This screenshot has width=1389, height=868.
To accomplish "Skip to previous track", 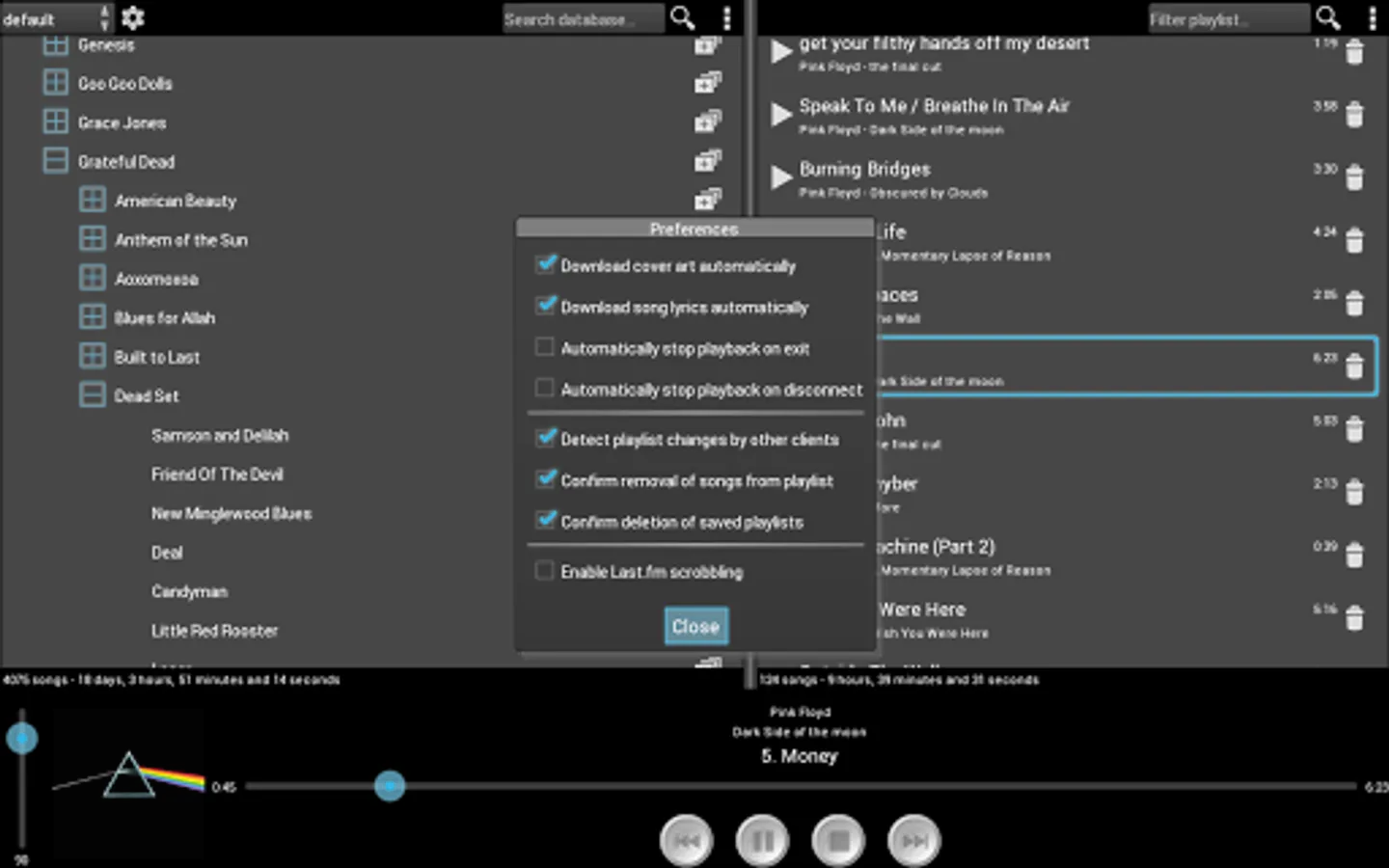I will click(x=687, y=841).
